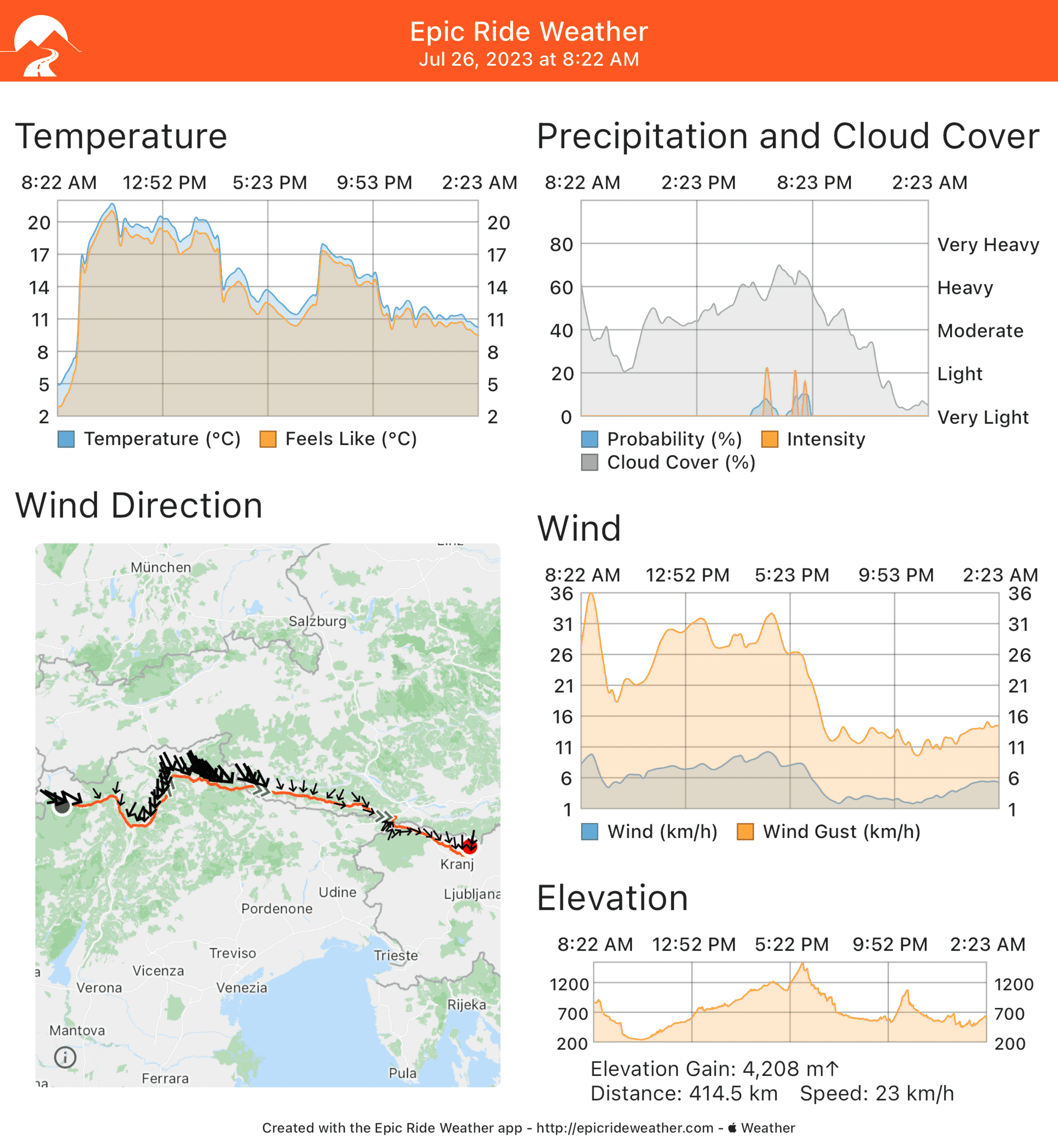Click the Probability (%) blue legend swatch
Screen dimensions: 1058x1148
pyautogui.click(x=590, y=439)
